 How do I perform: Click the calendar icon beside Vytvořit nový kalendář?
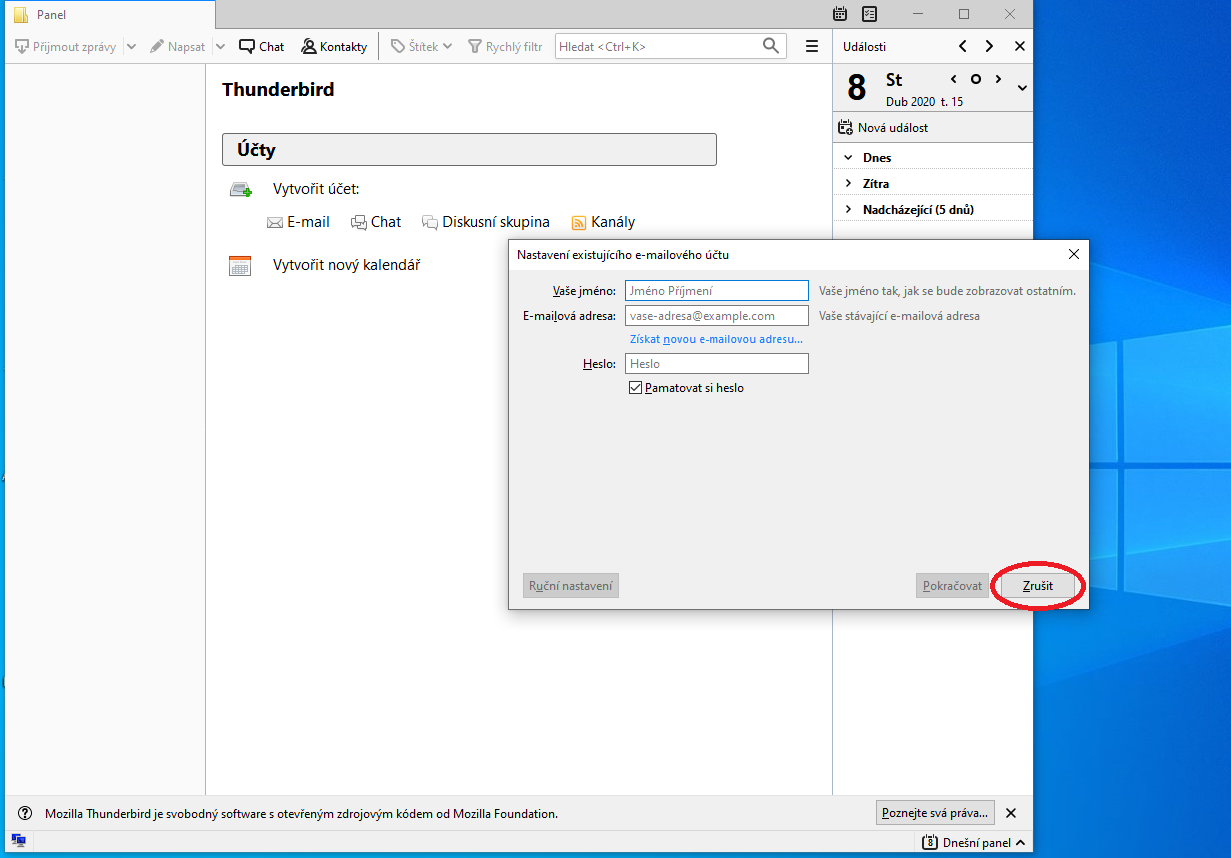point(240,266)
